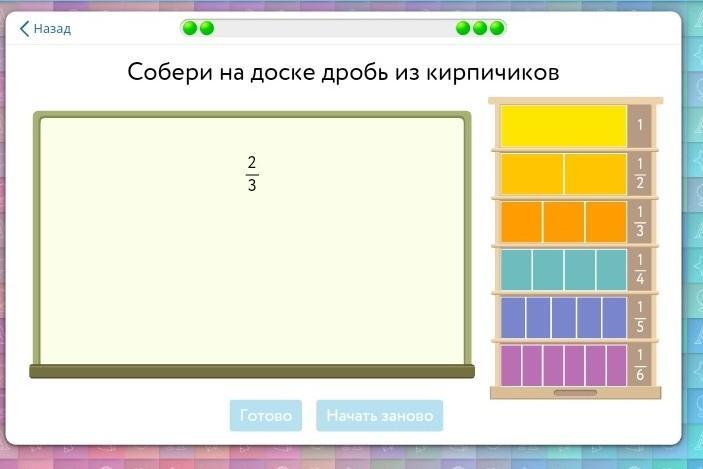
Task: Click the handle at the shelf bottom
Action: pos(575,393)
